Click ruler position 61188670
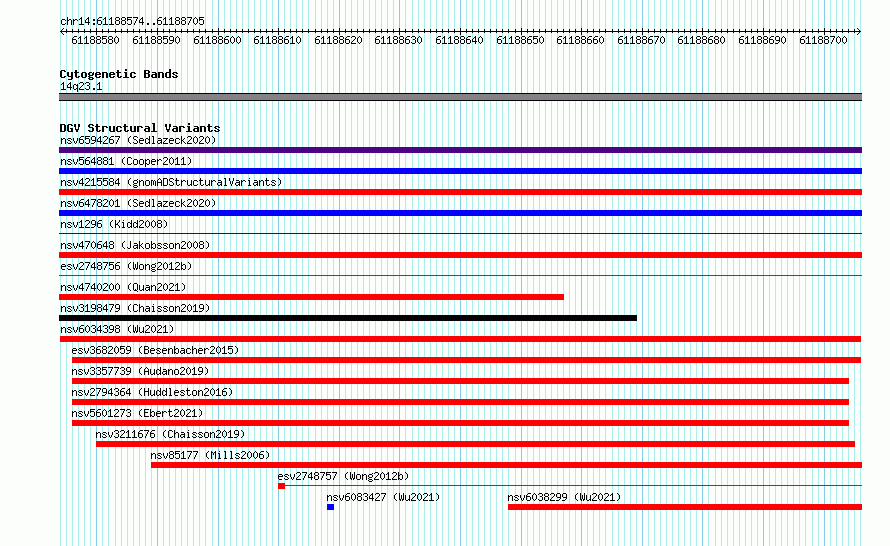The image size is (890, 546). click(641, 40)
